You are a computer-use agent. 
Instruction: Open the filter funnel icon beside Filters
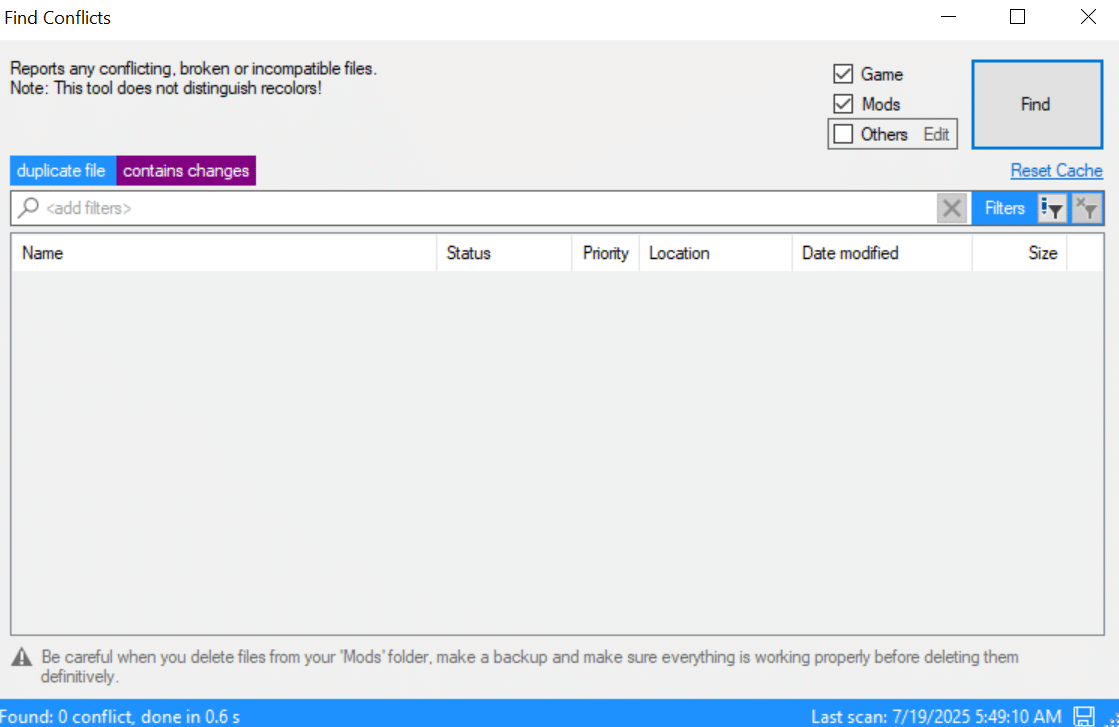tap(1051, 208)
